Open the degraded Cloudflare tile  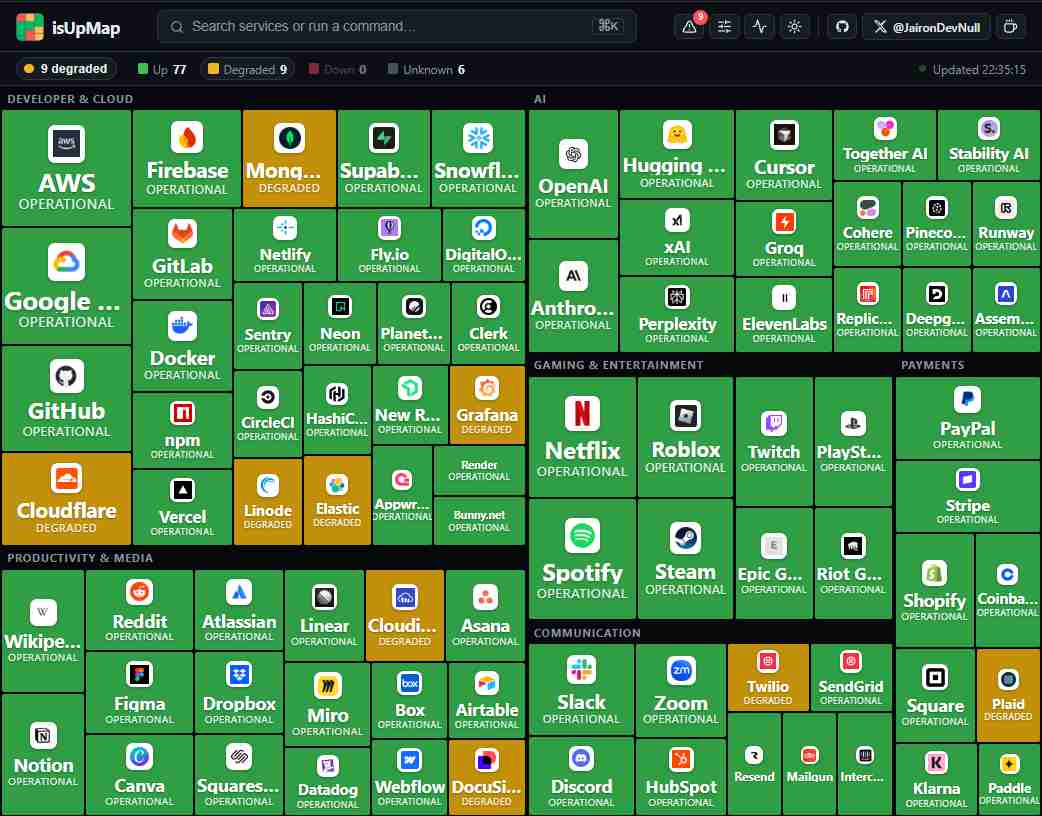click(66, 499)
